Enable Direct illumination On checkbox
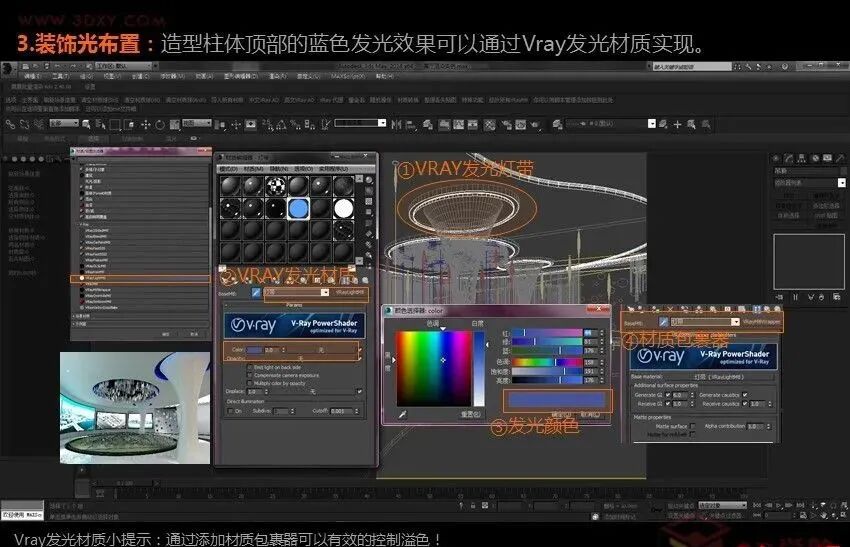This screenshot has width=850, height=547. (230, 411)
